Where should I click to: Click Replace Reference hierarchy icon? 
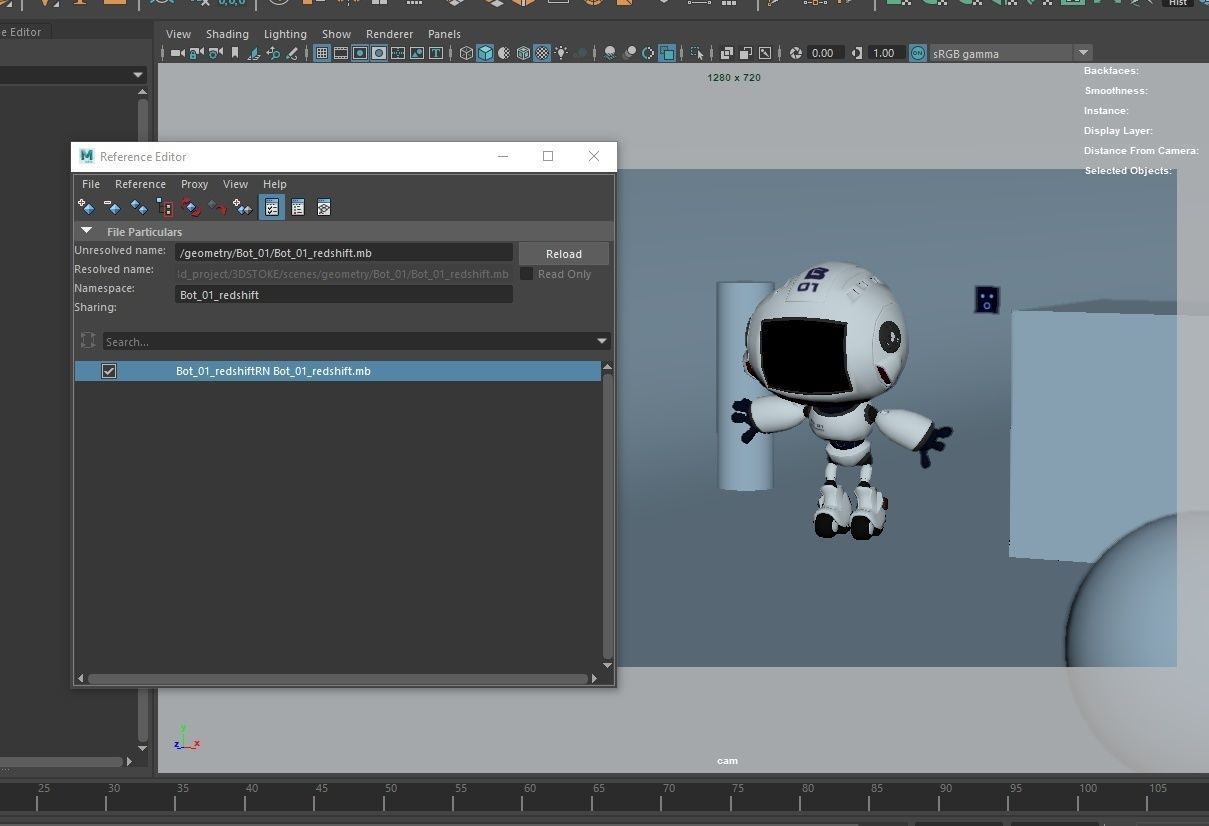[165, 207]
